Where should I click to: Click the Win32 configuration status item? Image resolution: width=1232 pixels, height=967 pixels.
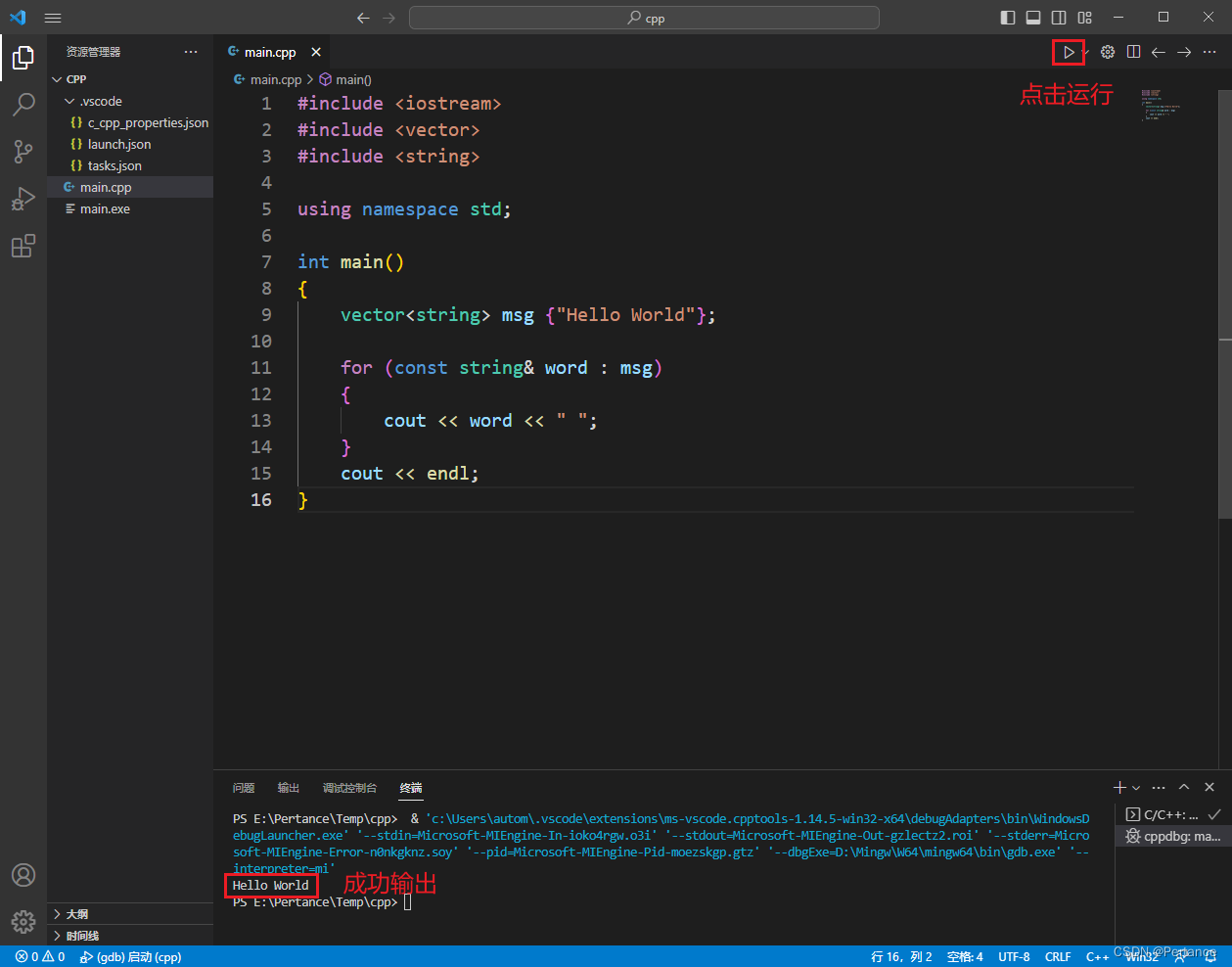coord(1142,957)
